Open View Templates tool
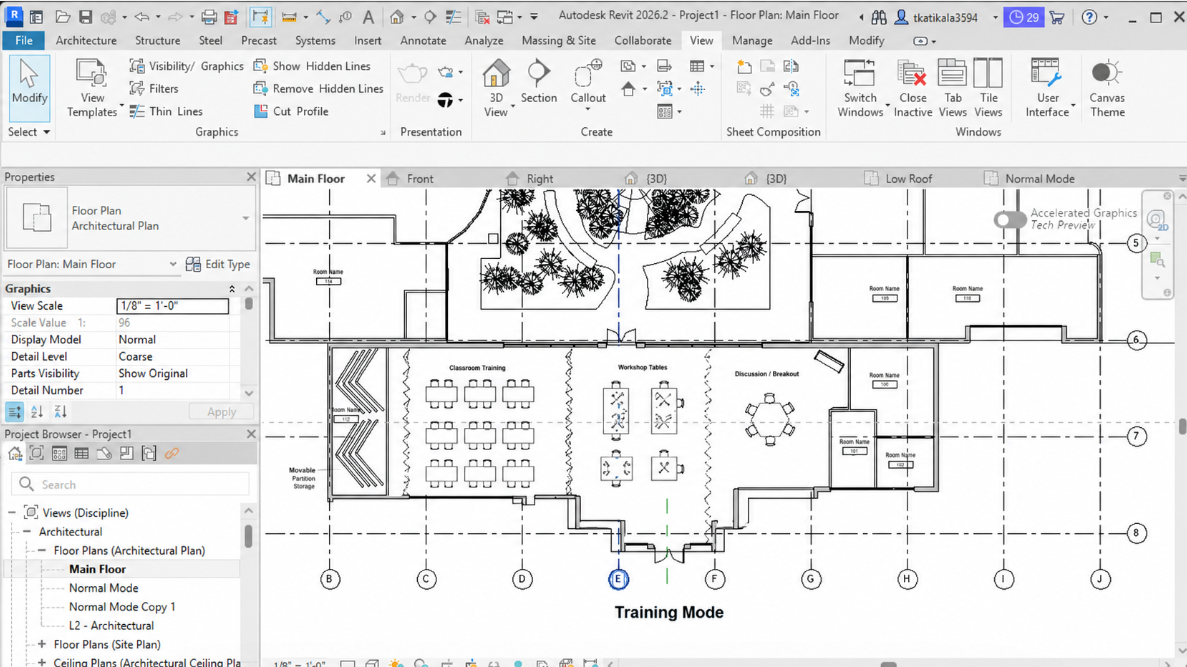 [92, 89]
